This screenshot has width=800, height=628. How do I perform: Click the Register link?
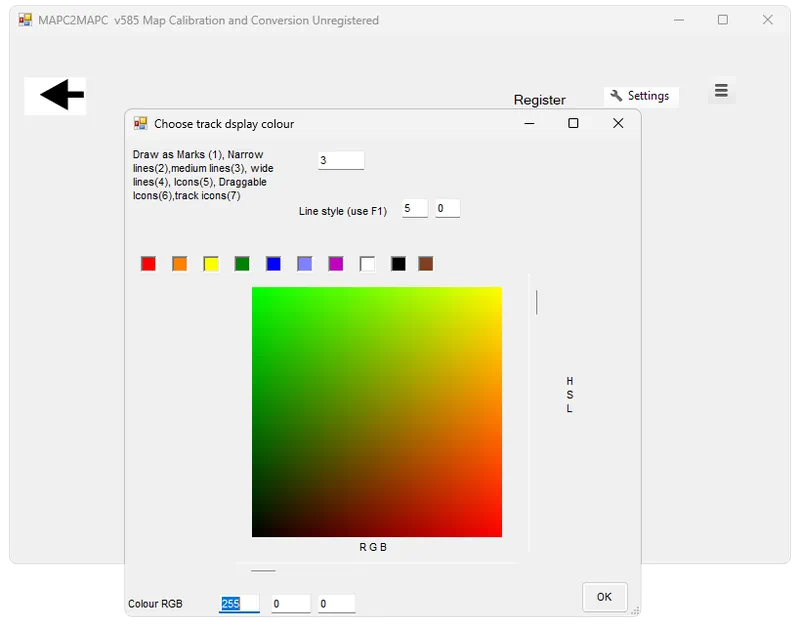point(539,100)
